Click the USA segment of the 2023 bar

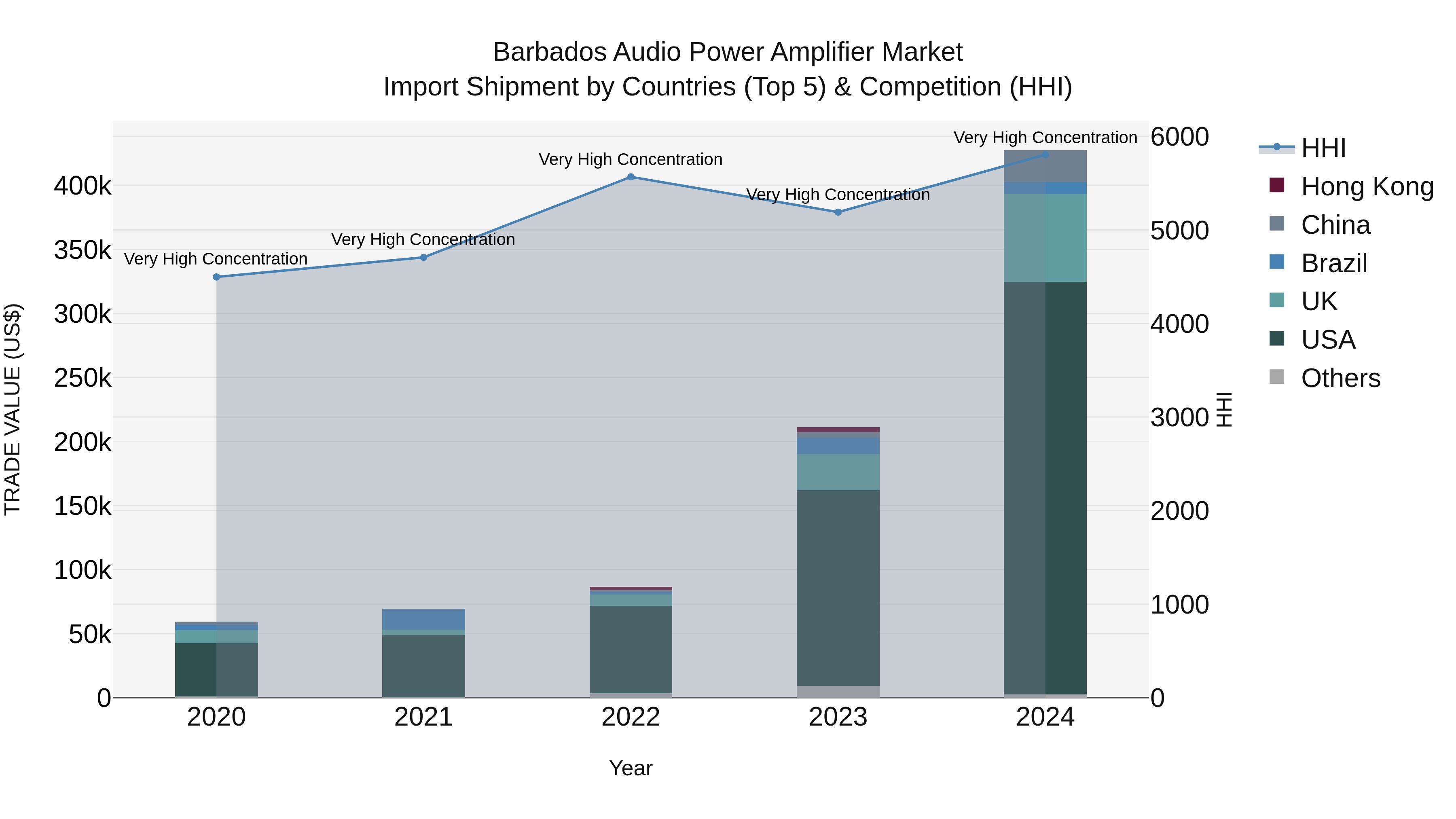(838, 588)
